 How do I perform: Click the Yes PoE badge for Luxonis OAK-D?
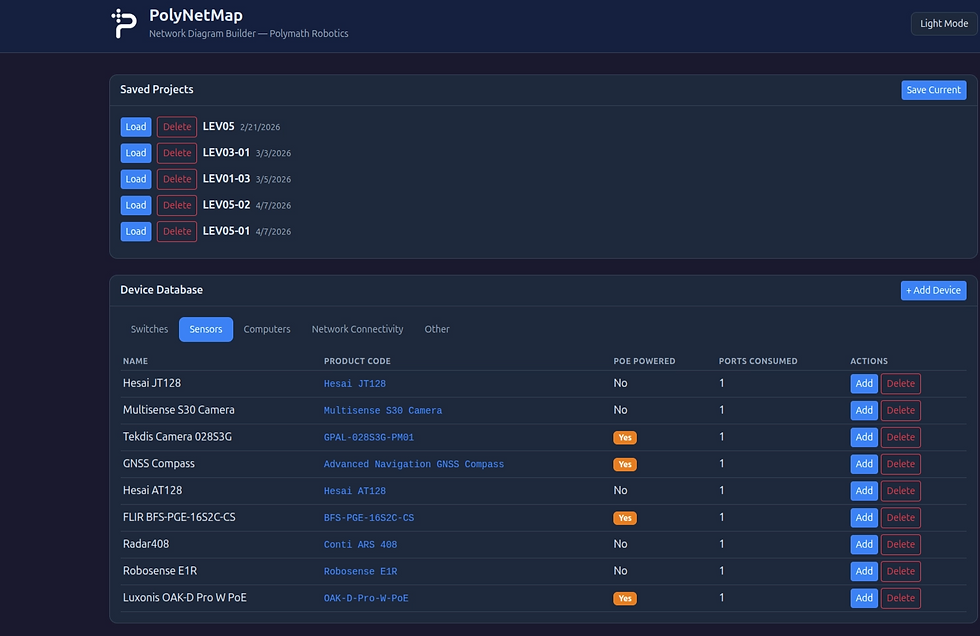point(624,599)
